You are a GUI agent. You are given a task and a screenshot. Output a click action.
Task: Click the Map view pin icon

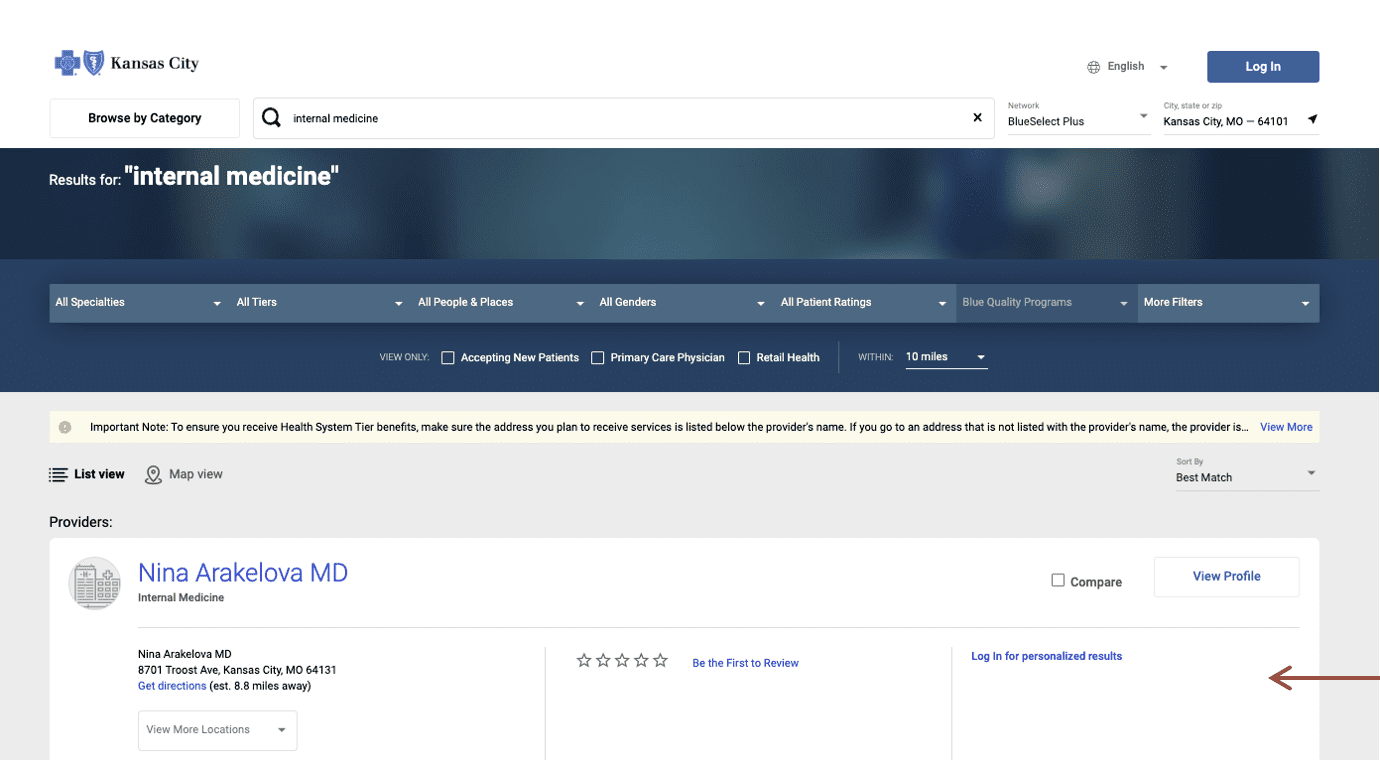[153, 475]
